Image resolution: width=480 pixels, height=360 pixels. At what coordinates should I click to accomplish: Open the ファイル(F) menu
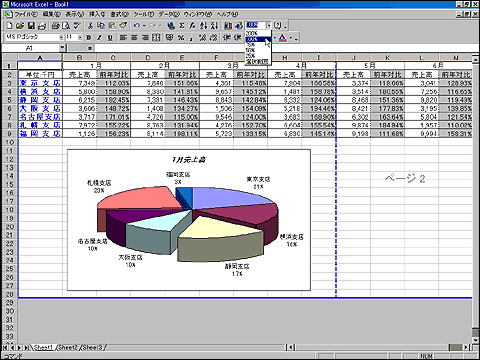26,14
